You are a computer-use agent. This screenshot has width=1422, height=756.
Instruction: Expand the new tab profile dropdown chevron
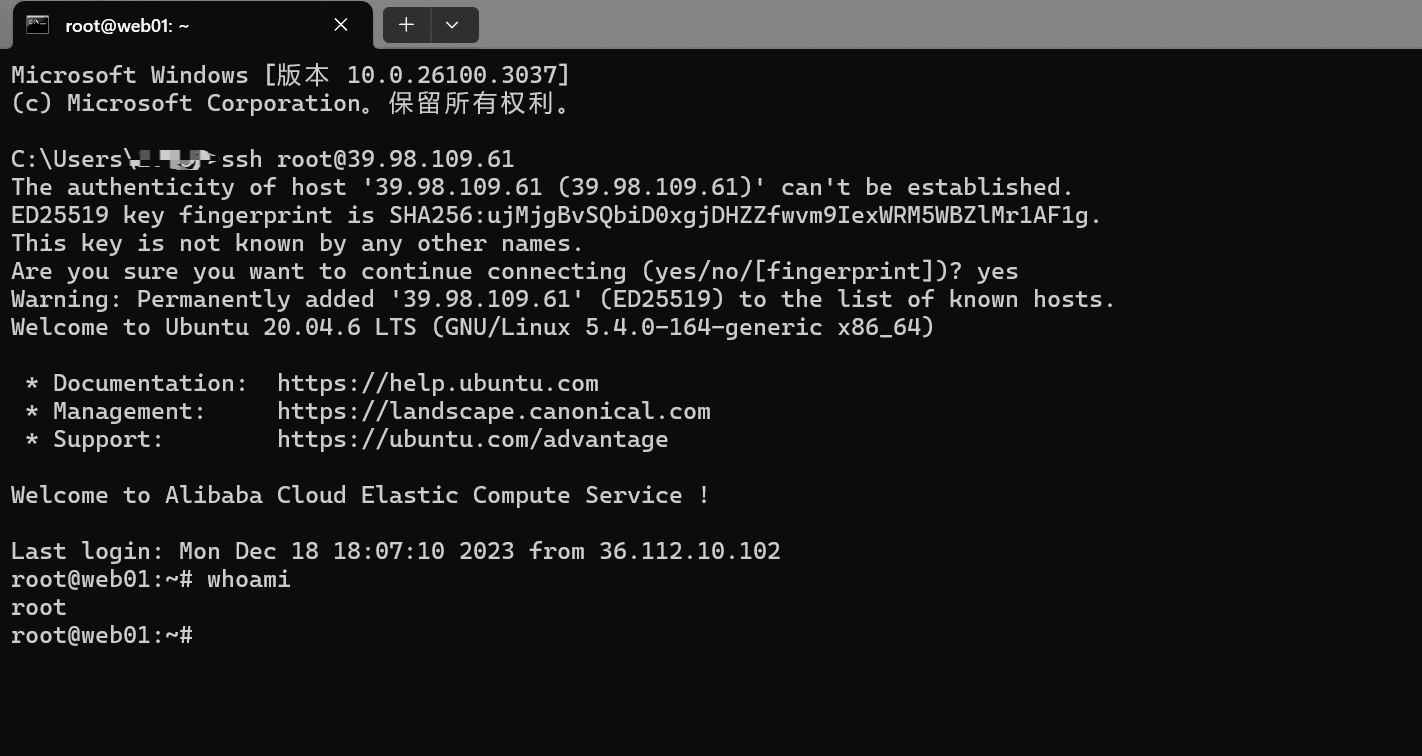pyautogui.click(x=452, y=25)
